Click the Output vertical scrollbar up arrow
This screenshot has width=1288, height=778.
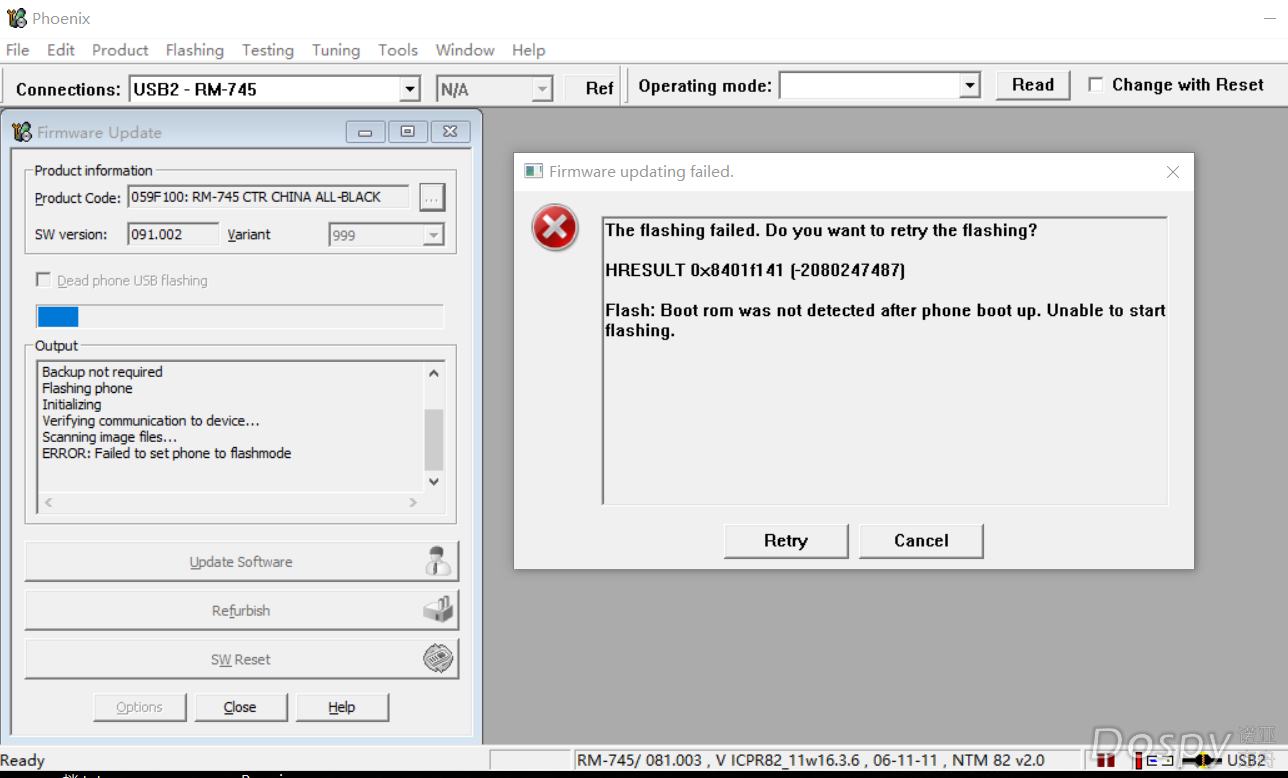[434, 373]
